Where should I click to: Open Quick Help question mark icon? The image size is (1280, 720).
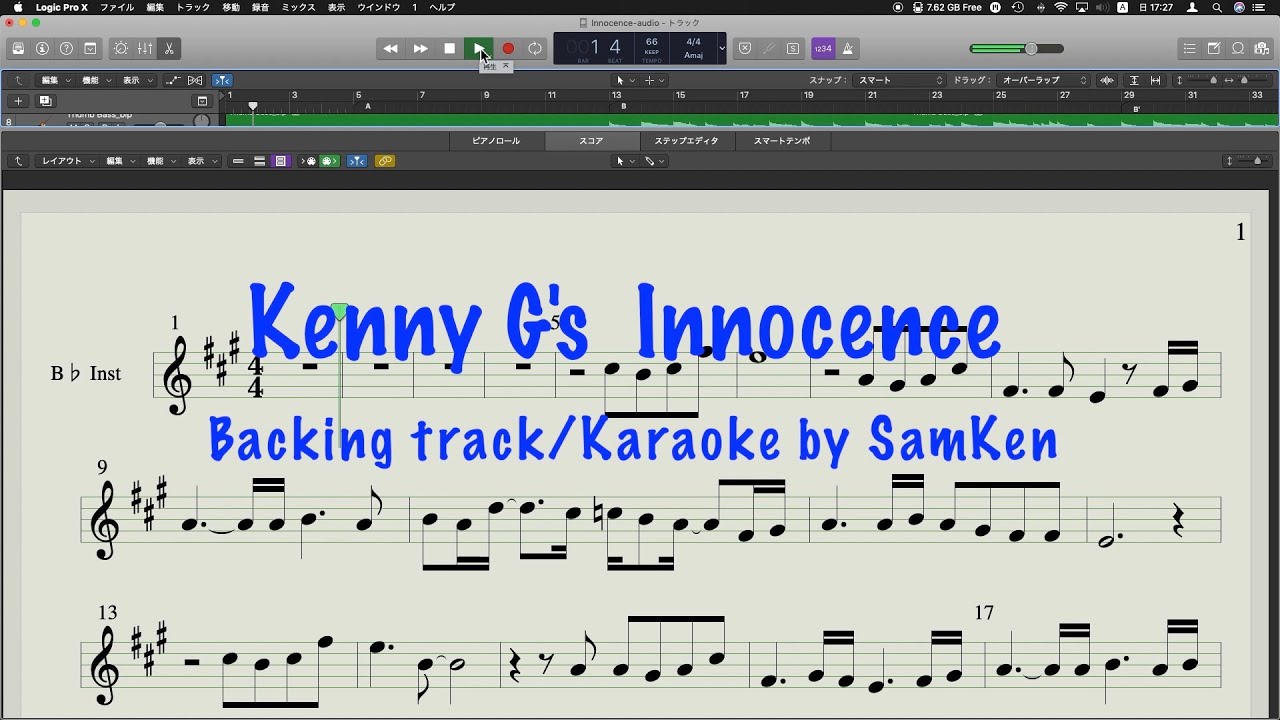[66, 48]
